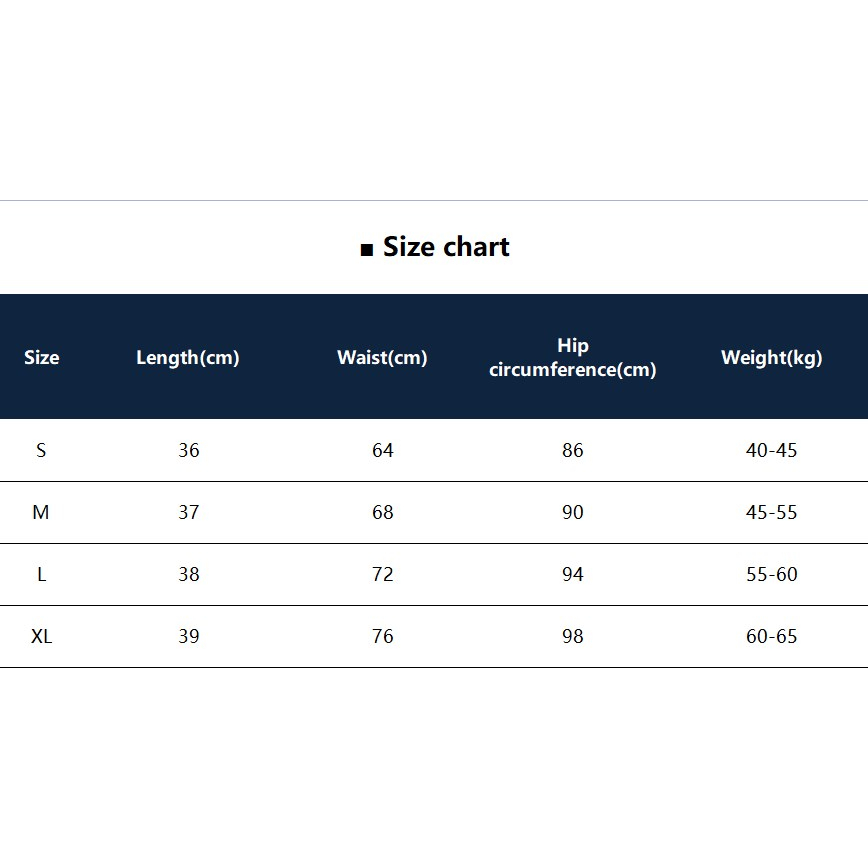This screenshot has width=868, height=868.
Task: Click length value 36 for size S
Action: coord(189,450)
